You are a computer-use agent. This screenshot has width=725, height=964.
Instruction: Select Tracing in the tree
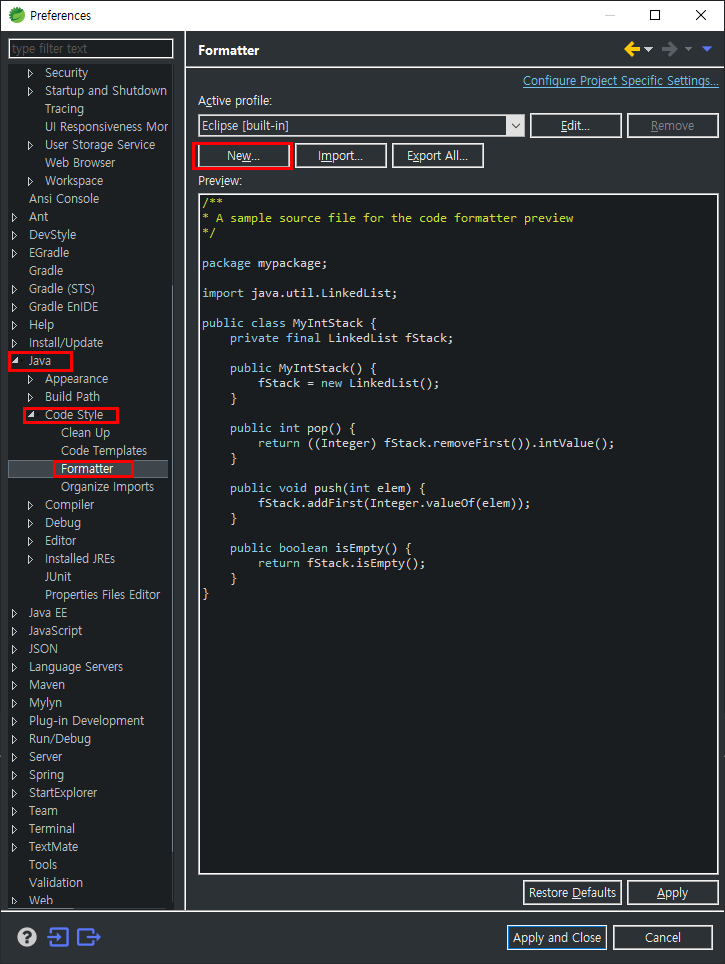64,109
